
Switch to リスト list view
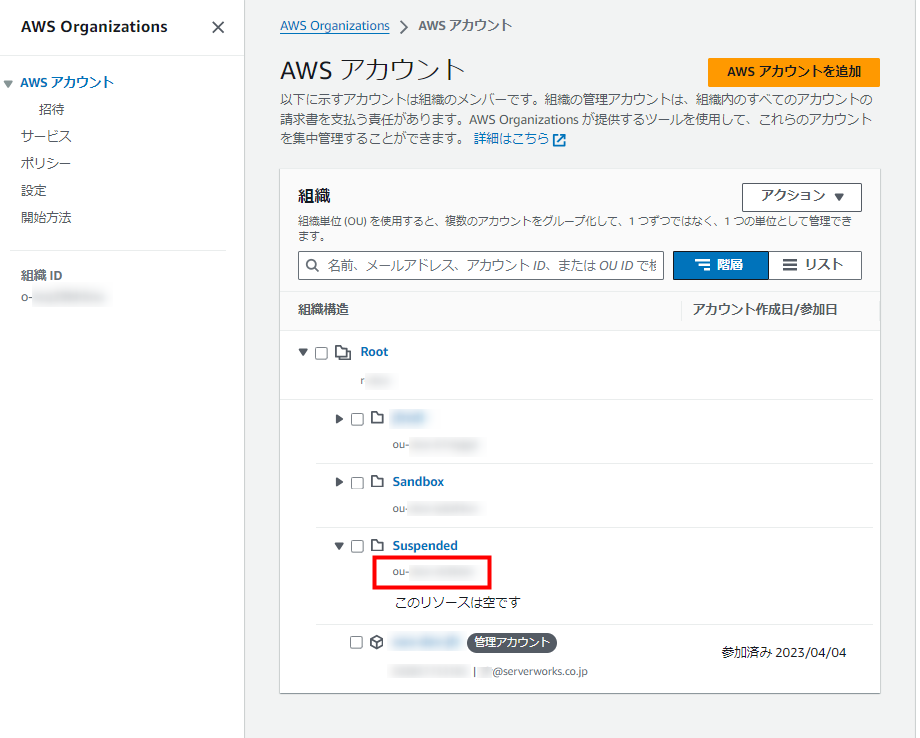click(x=814, y=265)
